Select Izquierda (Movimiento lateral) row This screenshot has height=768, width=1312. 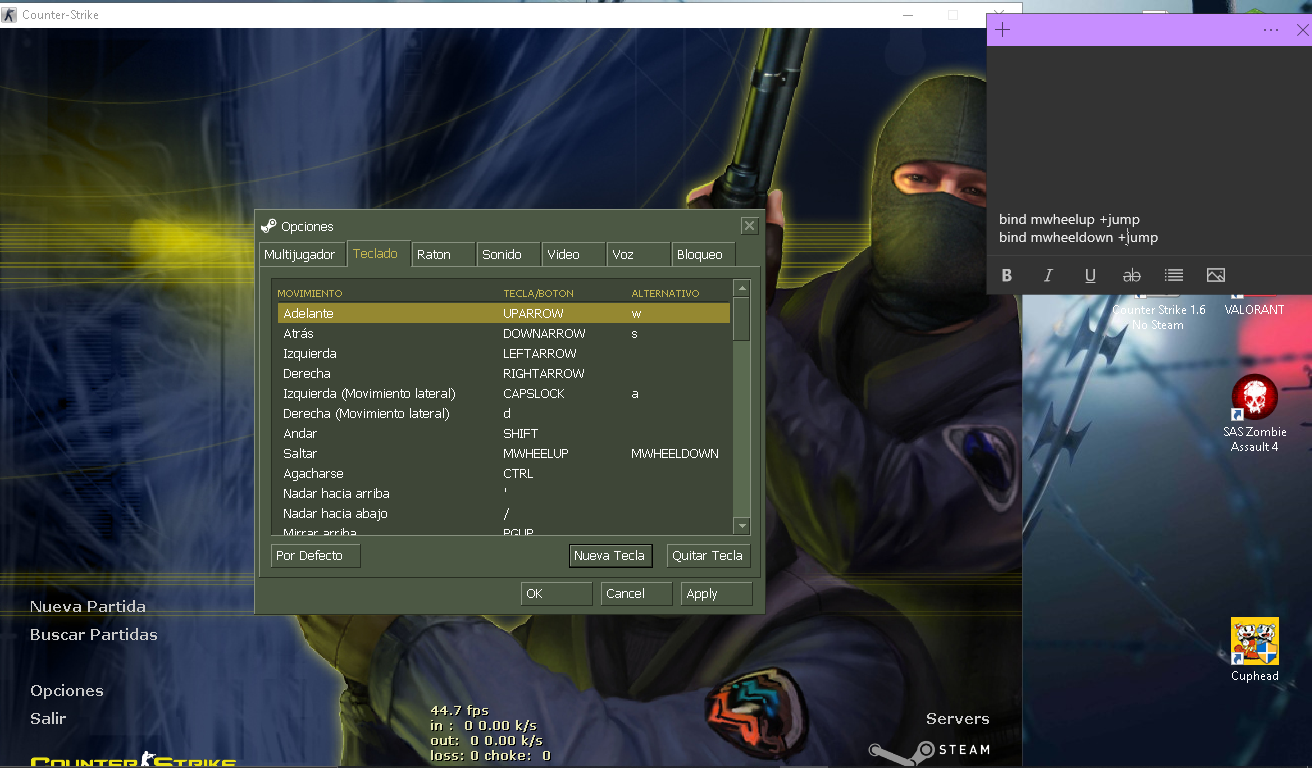[504, 393]
